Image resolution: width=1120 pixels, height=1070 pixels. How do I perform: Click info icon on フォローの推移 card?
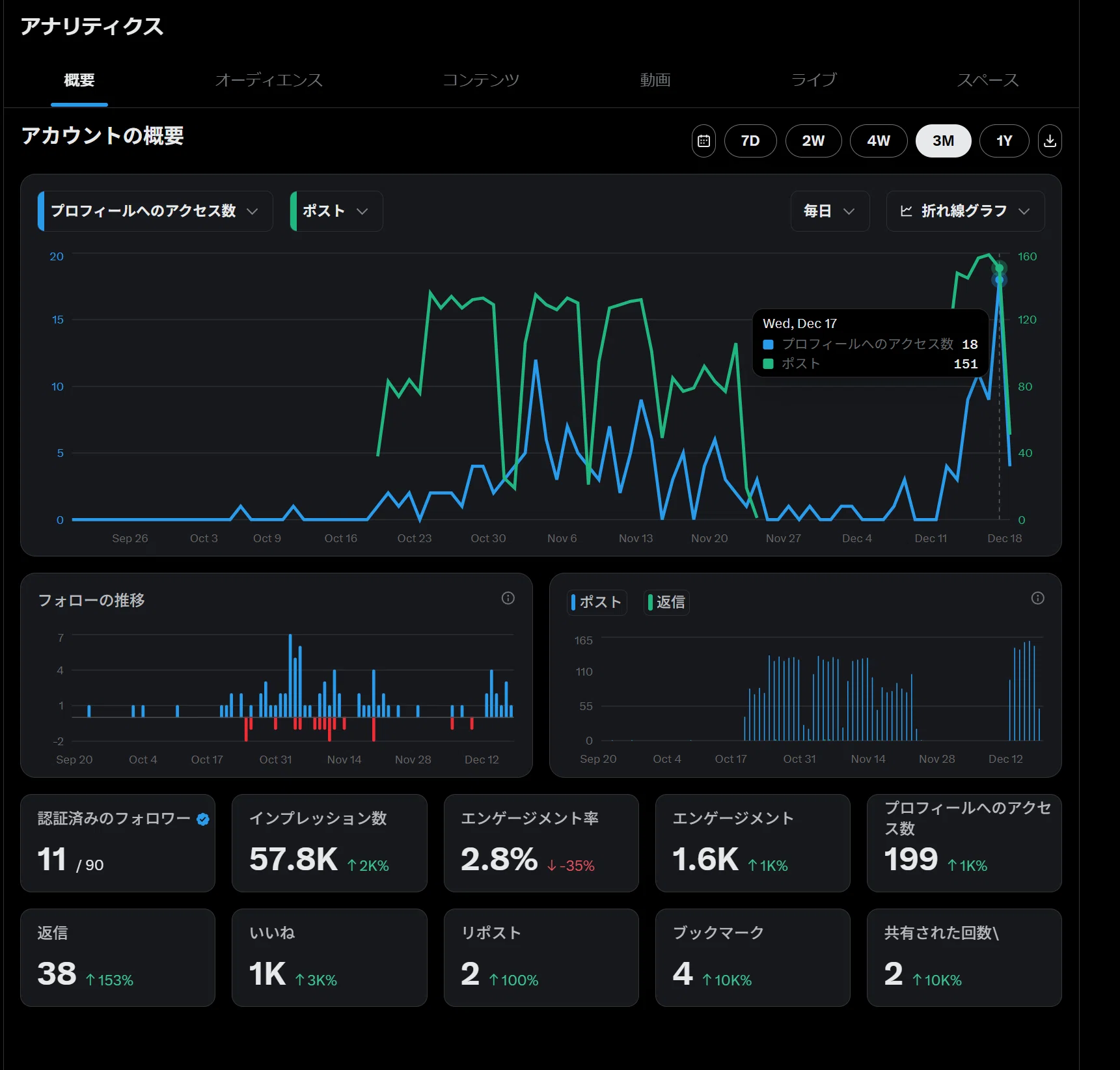508,598
